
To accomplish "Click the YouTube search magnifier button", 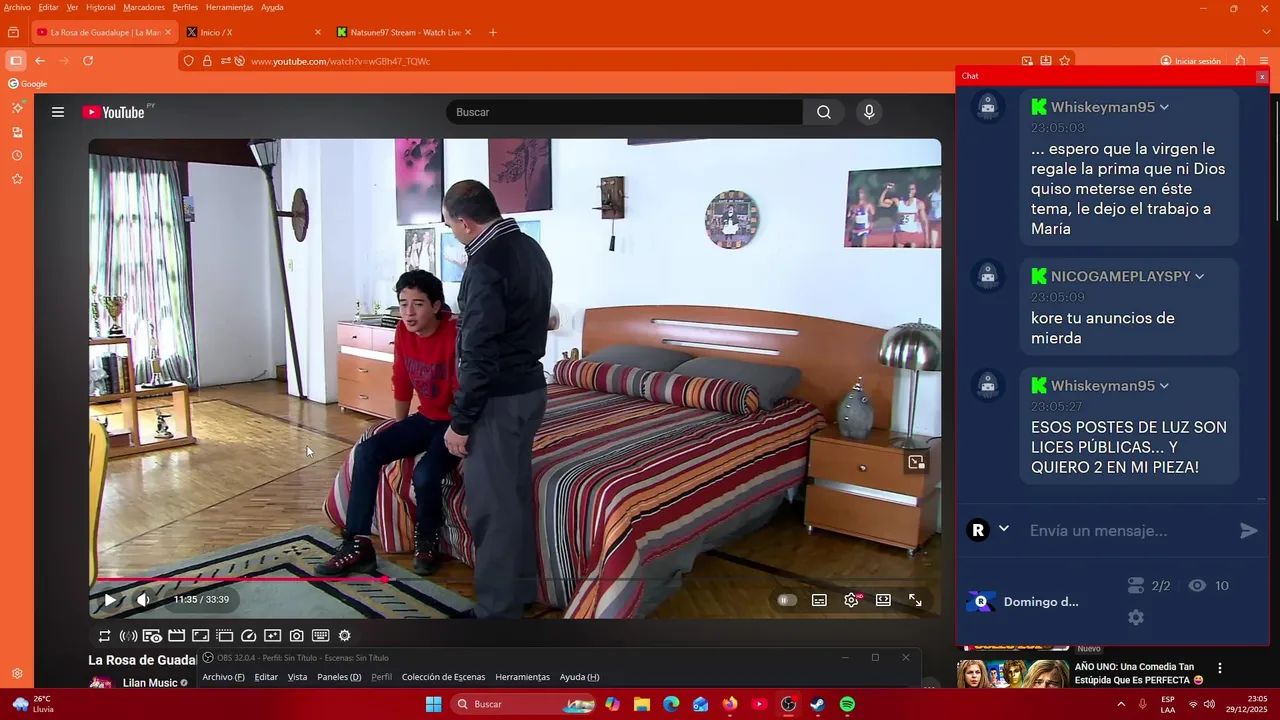I will (824, 112).
